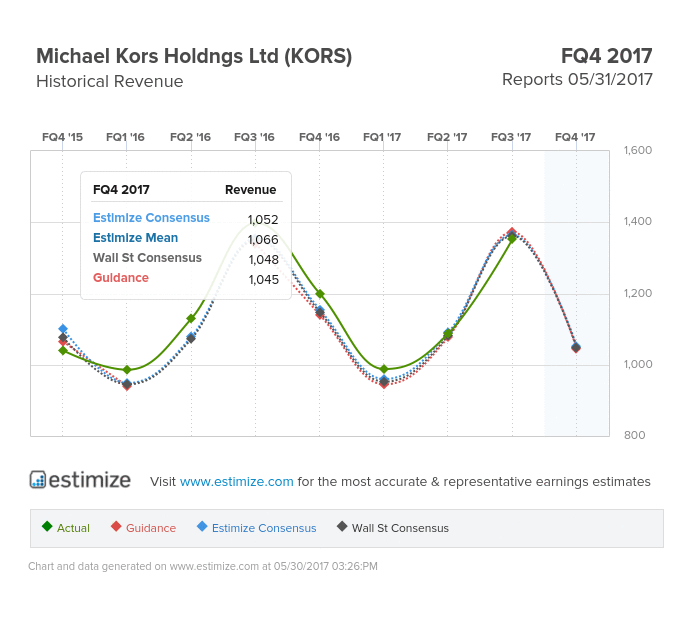Click the gray consensus point at FQ1 '16
685x620 pixels.
127,384
